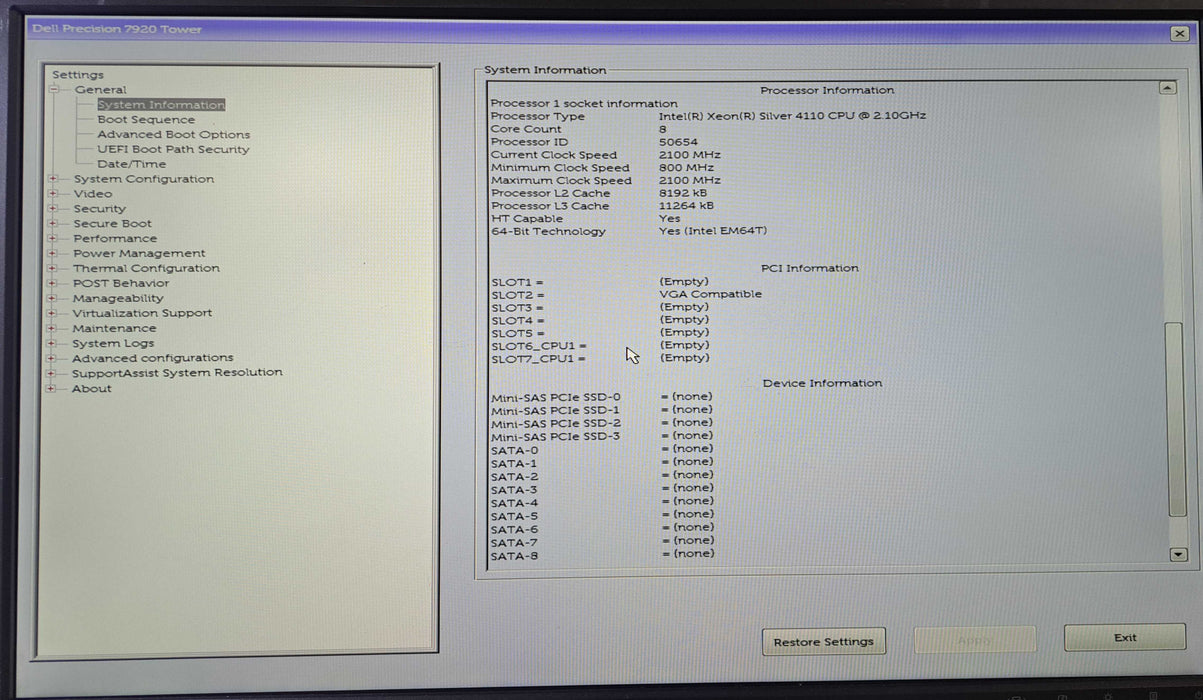The width and height of the screenshot is (1203, 700).
Task: Select Thermal Configuration category label
Action: 146,269
